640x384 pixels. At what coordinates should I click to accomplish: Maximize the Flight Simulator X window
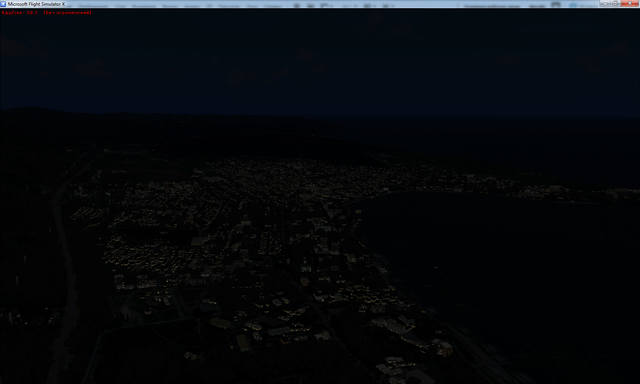coord(615,3)
